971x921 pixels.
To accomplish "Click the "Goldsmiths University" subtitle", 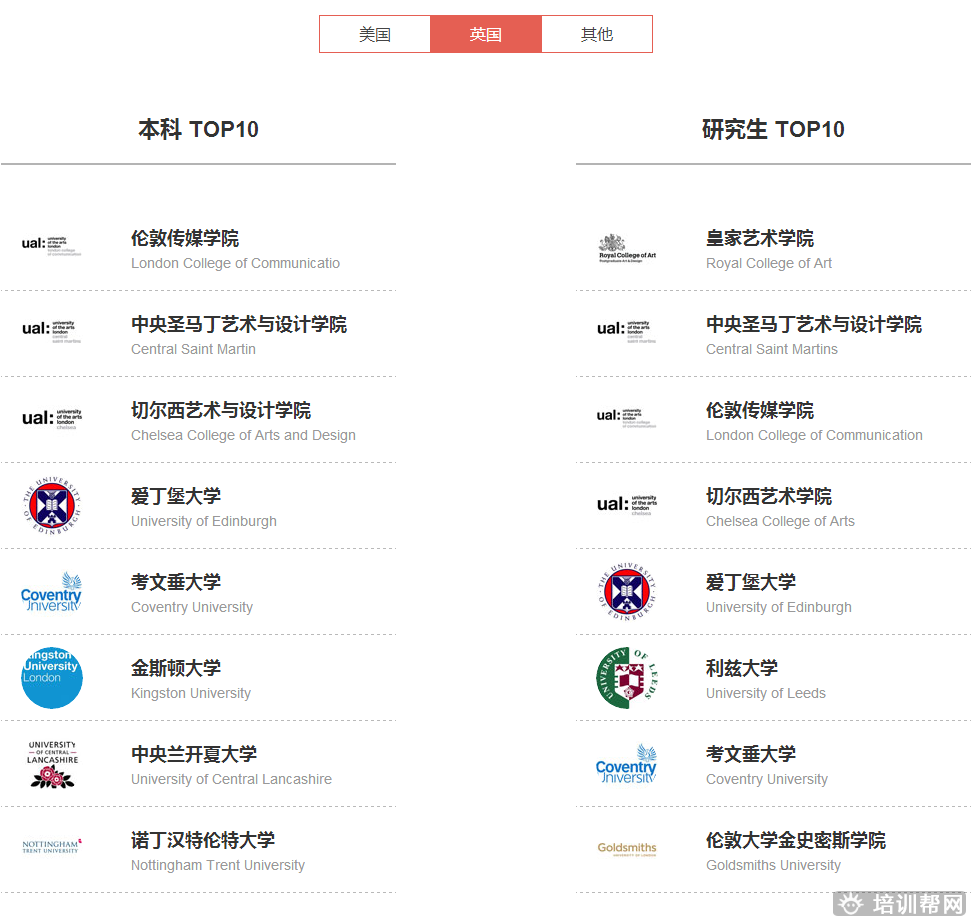I will [773, 865].
